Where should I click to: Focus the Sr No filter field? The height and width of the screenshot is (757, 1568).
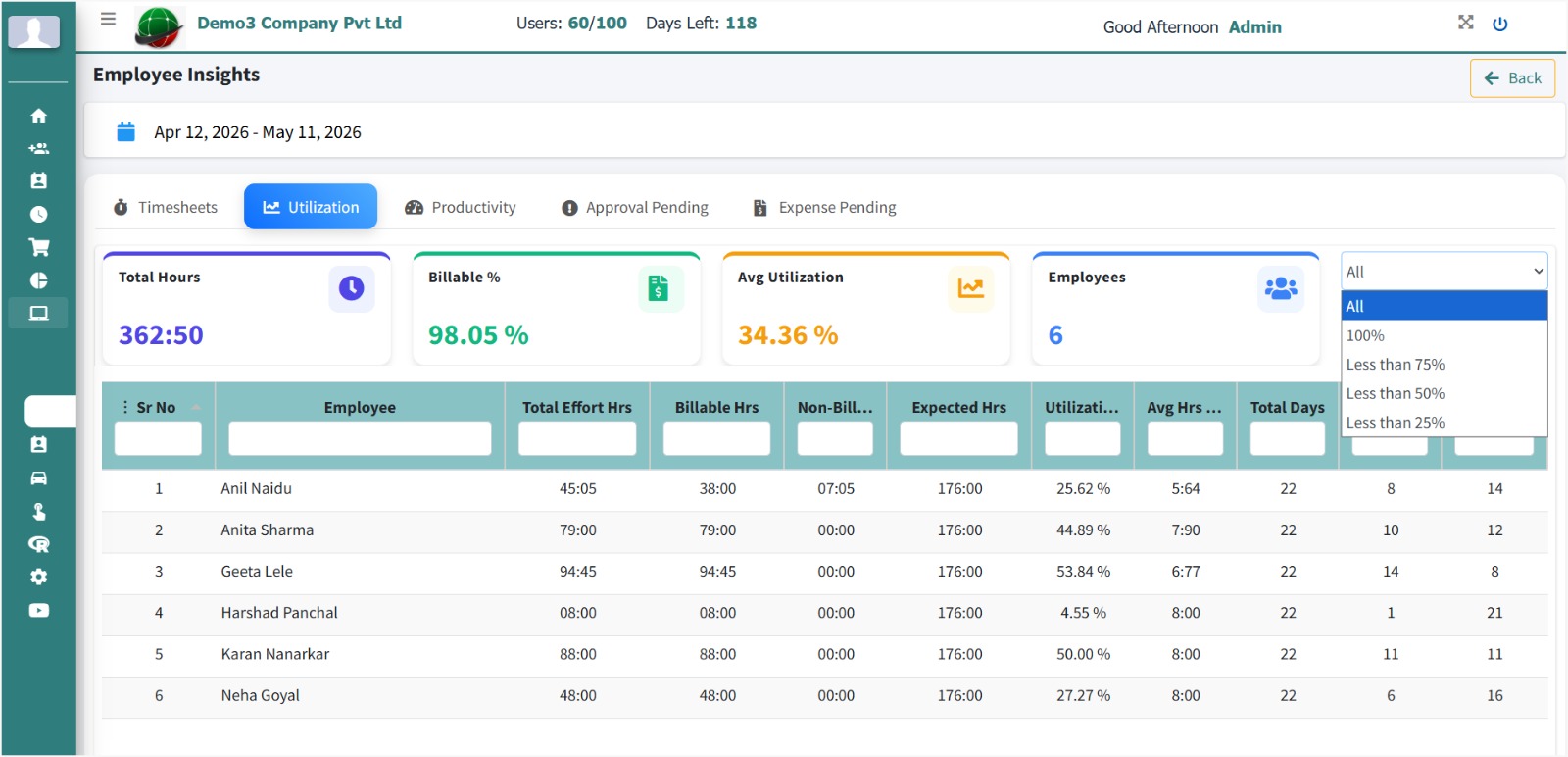[158, 438]
